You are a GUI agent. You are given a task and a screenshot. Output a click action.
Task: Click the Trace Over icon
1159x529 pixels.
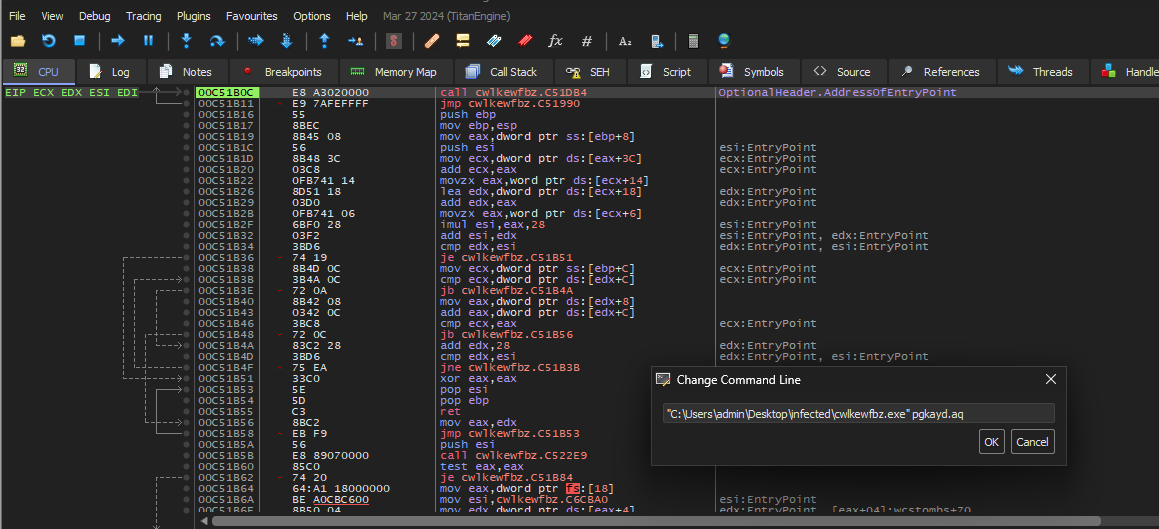pos(287,41)
